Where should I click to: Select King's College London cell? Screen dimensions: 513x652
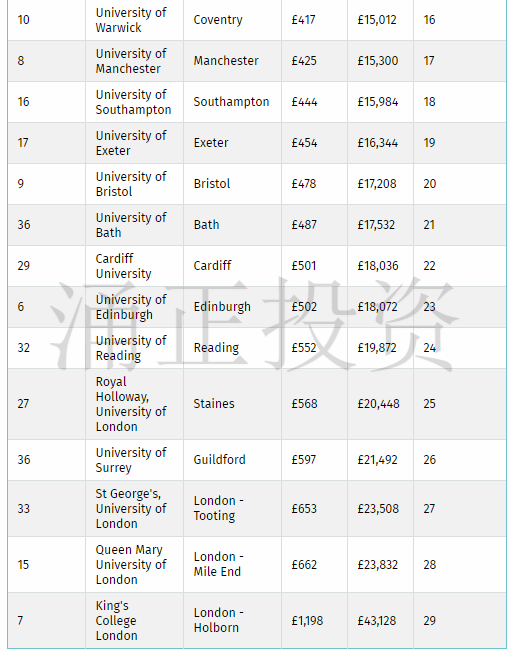134,621
